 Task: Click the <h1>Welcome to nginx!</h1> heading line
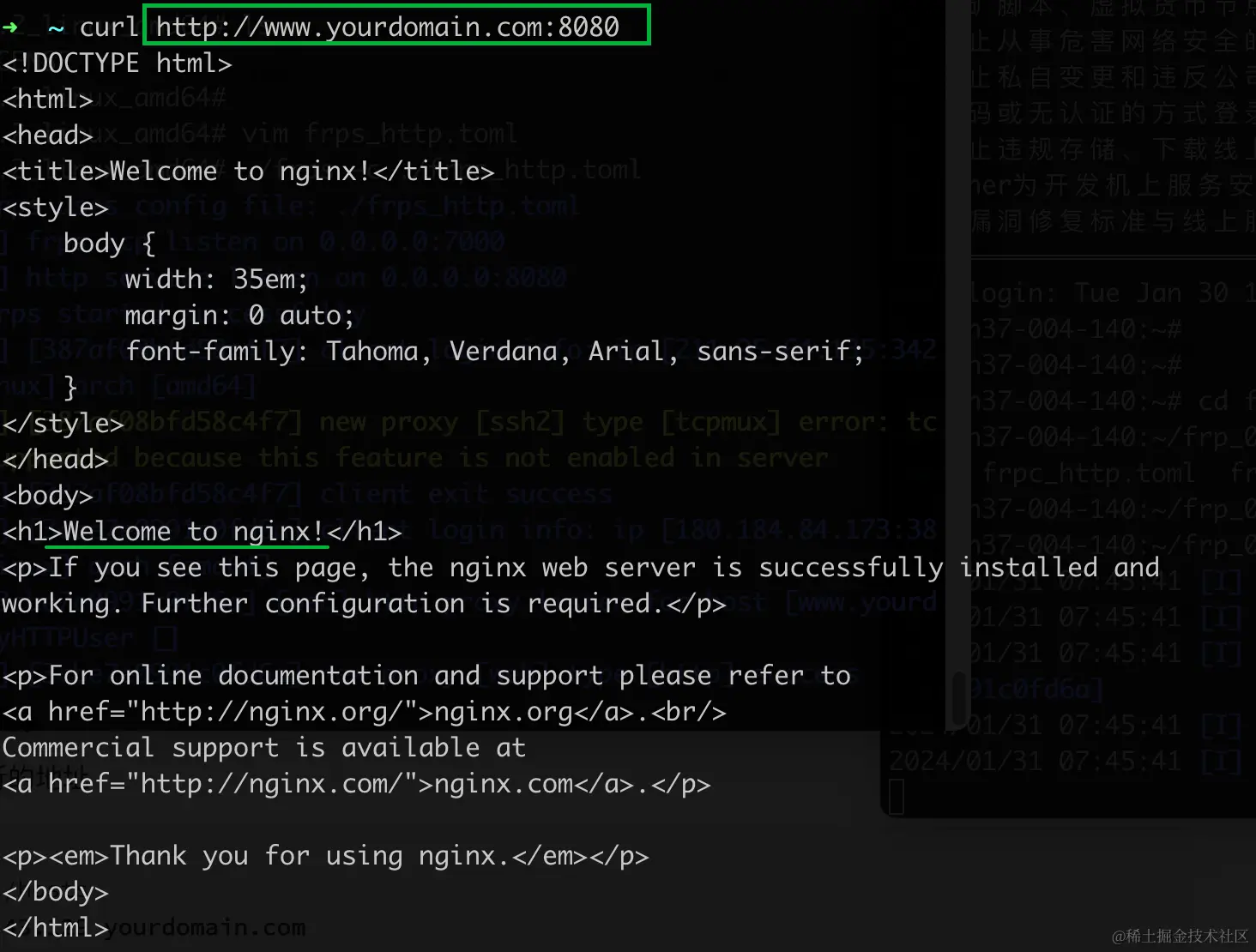(x=202, y=532)
